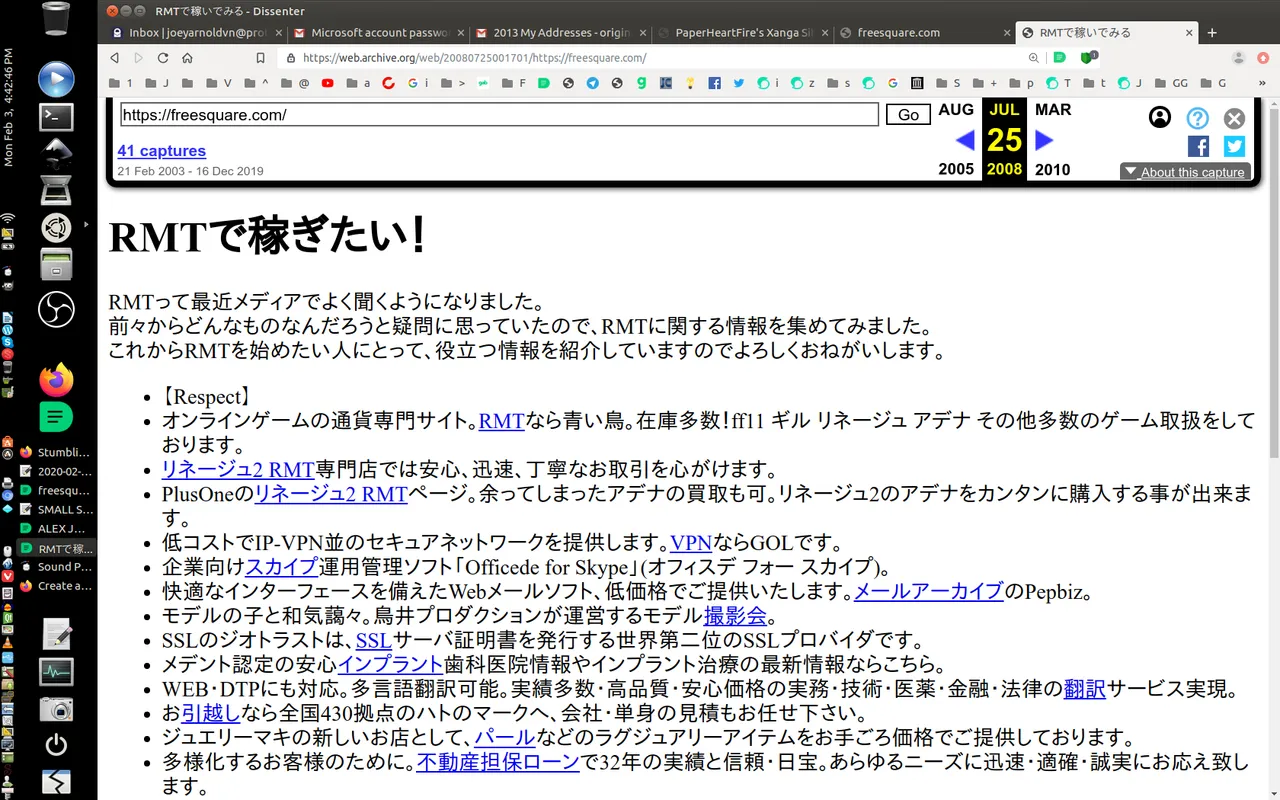Open the Wayback Machine user account icon
1280x800 pixels.
click(x=1160, y=117)
